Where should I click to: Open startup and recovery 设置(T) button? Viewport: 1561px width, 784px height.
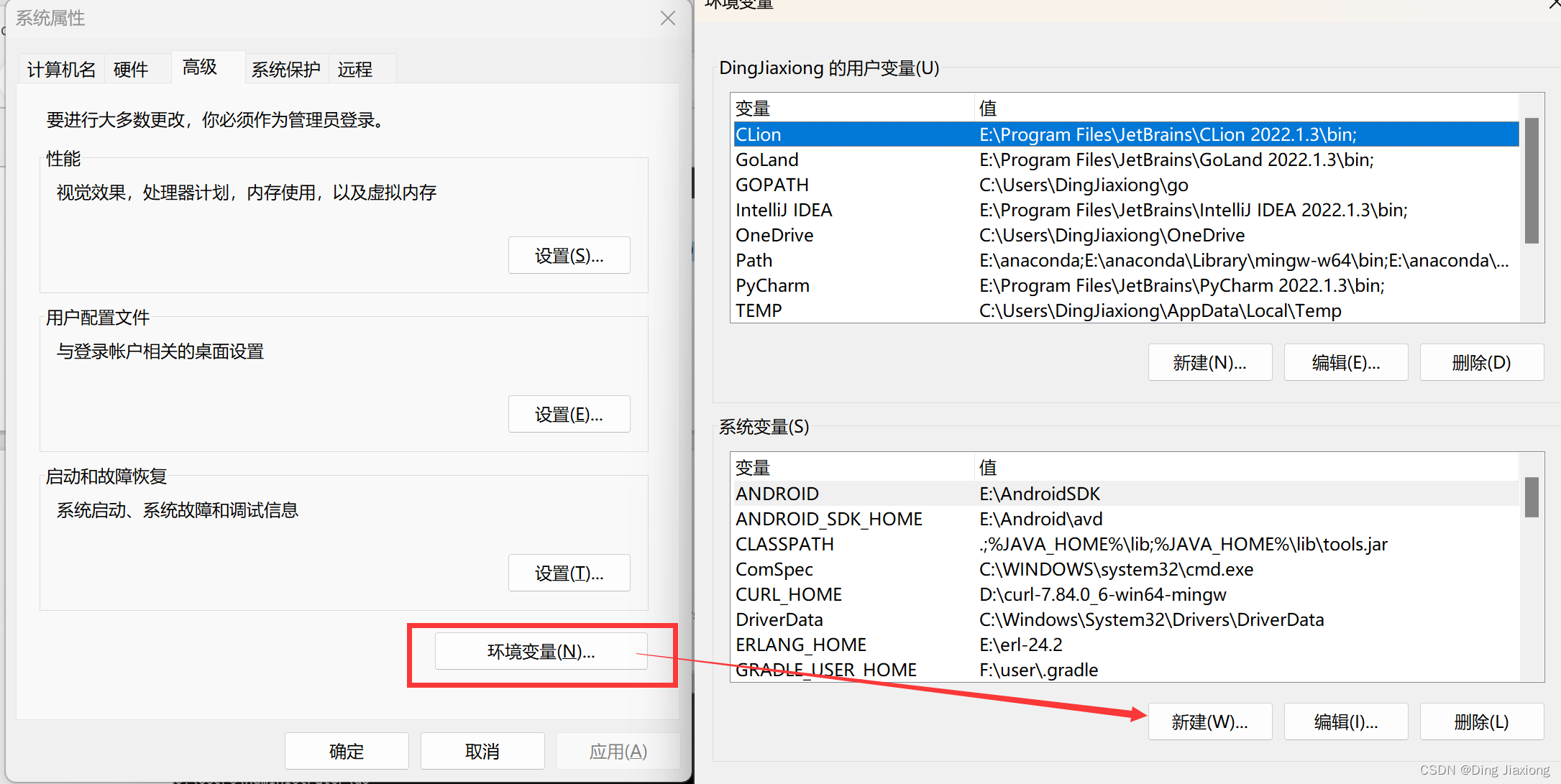pyautogui.click(x=569, y=573)
